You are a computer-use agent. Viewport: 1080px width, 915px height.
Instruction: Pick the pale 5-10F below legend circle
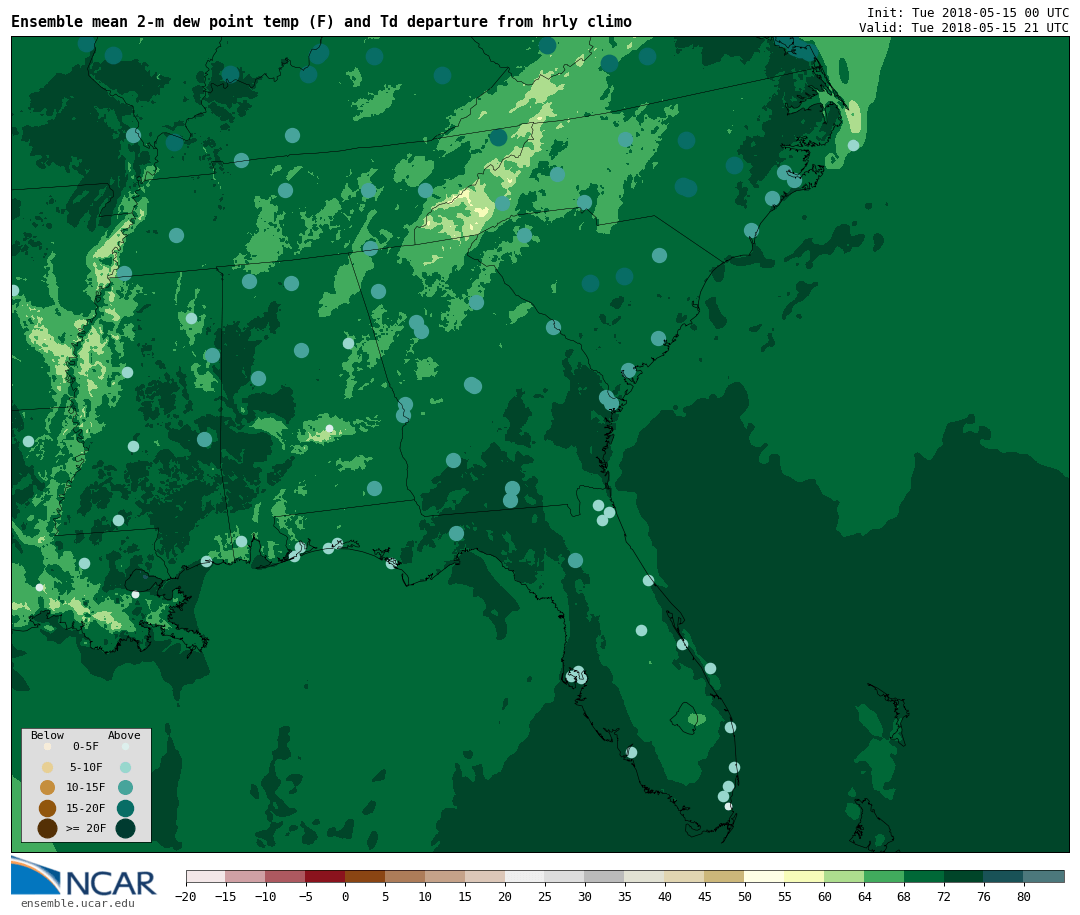pos(47,767)
